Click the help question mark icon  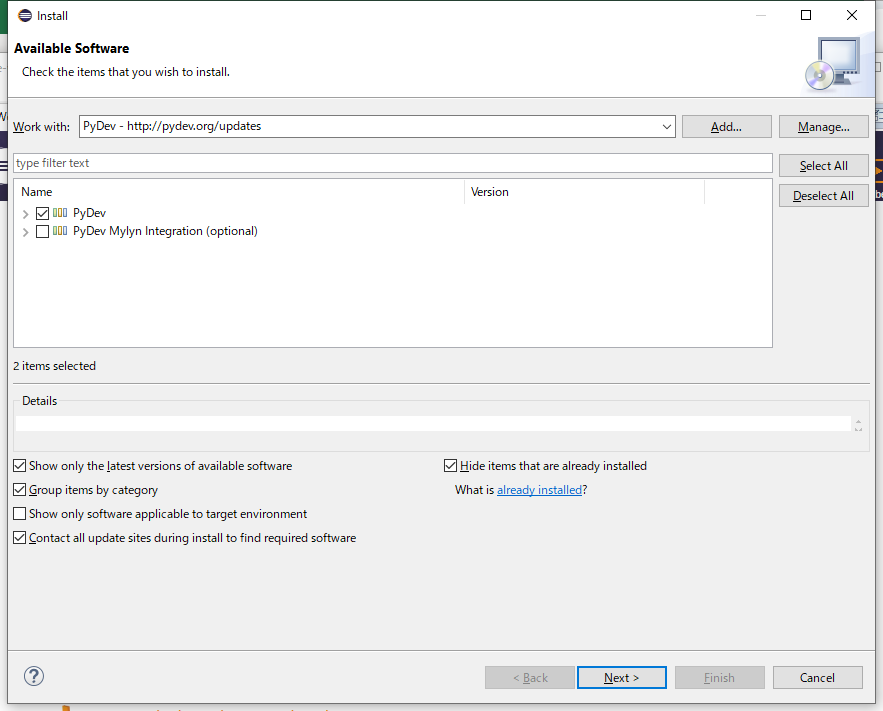(x=34, y=677)
